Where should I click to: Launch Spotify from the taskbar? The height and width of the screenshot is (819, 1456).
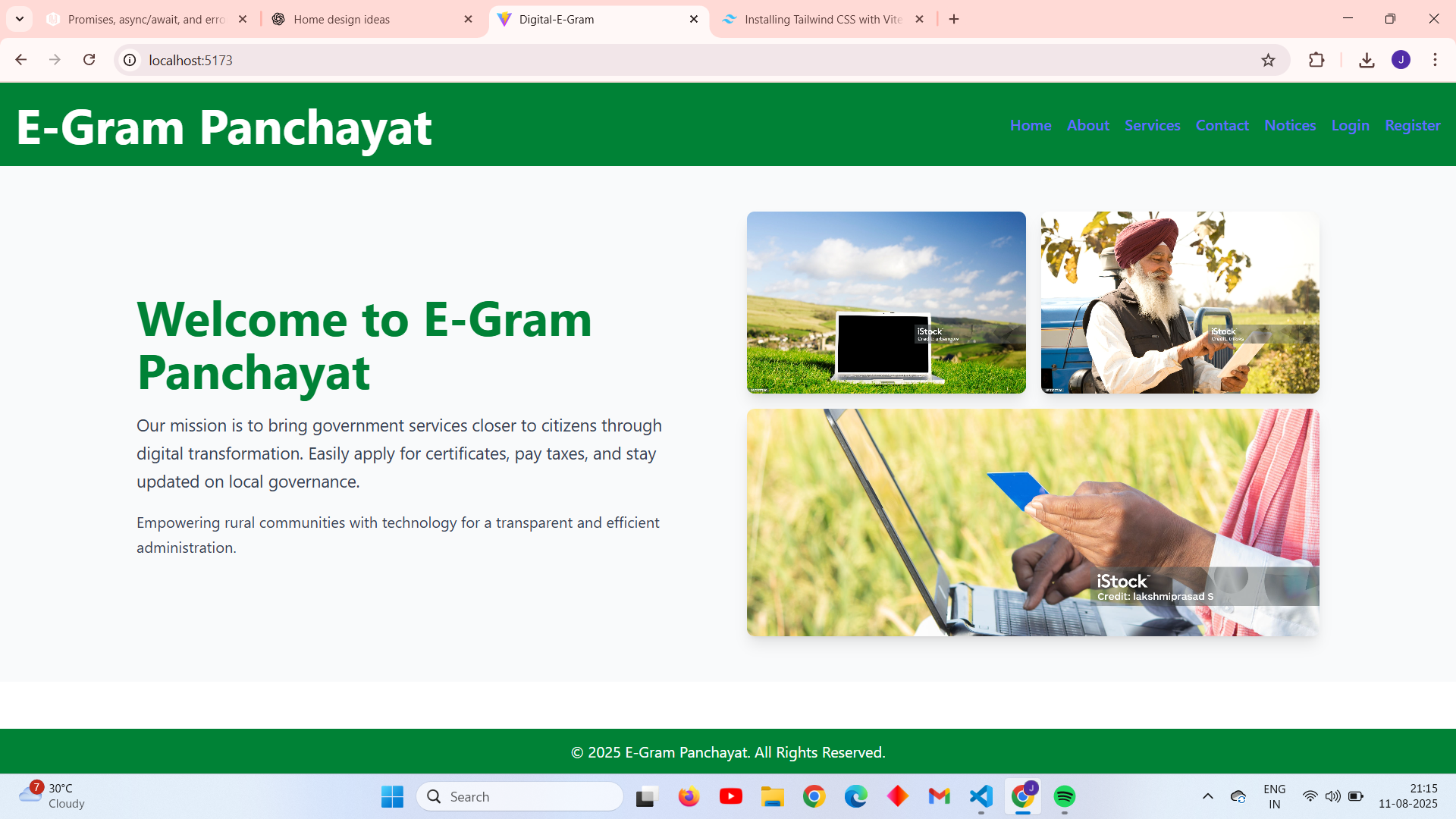[x=1065, y=796]
